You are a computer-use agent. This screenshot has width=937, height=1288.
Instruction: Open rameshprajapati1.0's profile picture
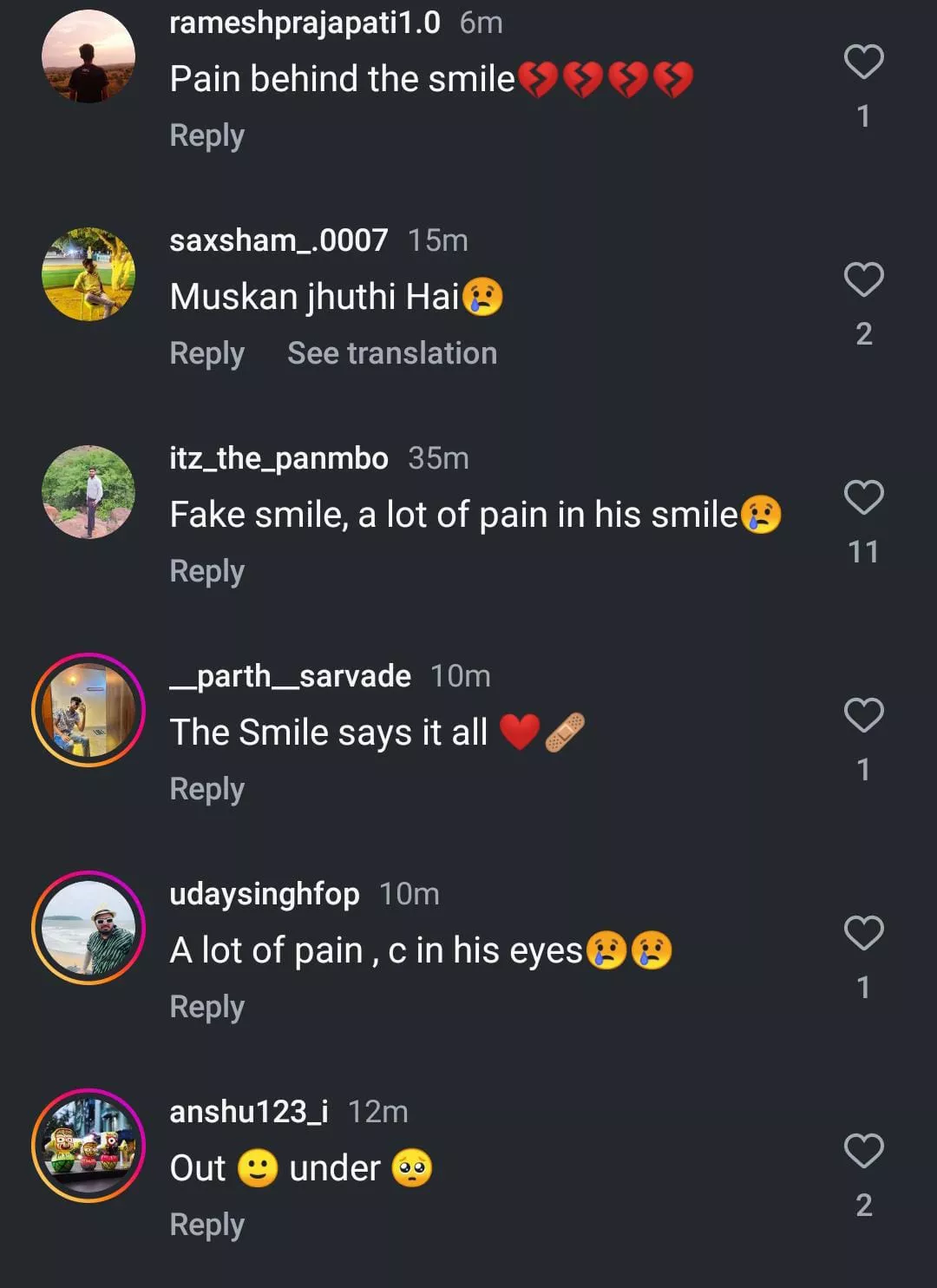pyautogui.click(x=88, y=57)
